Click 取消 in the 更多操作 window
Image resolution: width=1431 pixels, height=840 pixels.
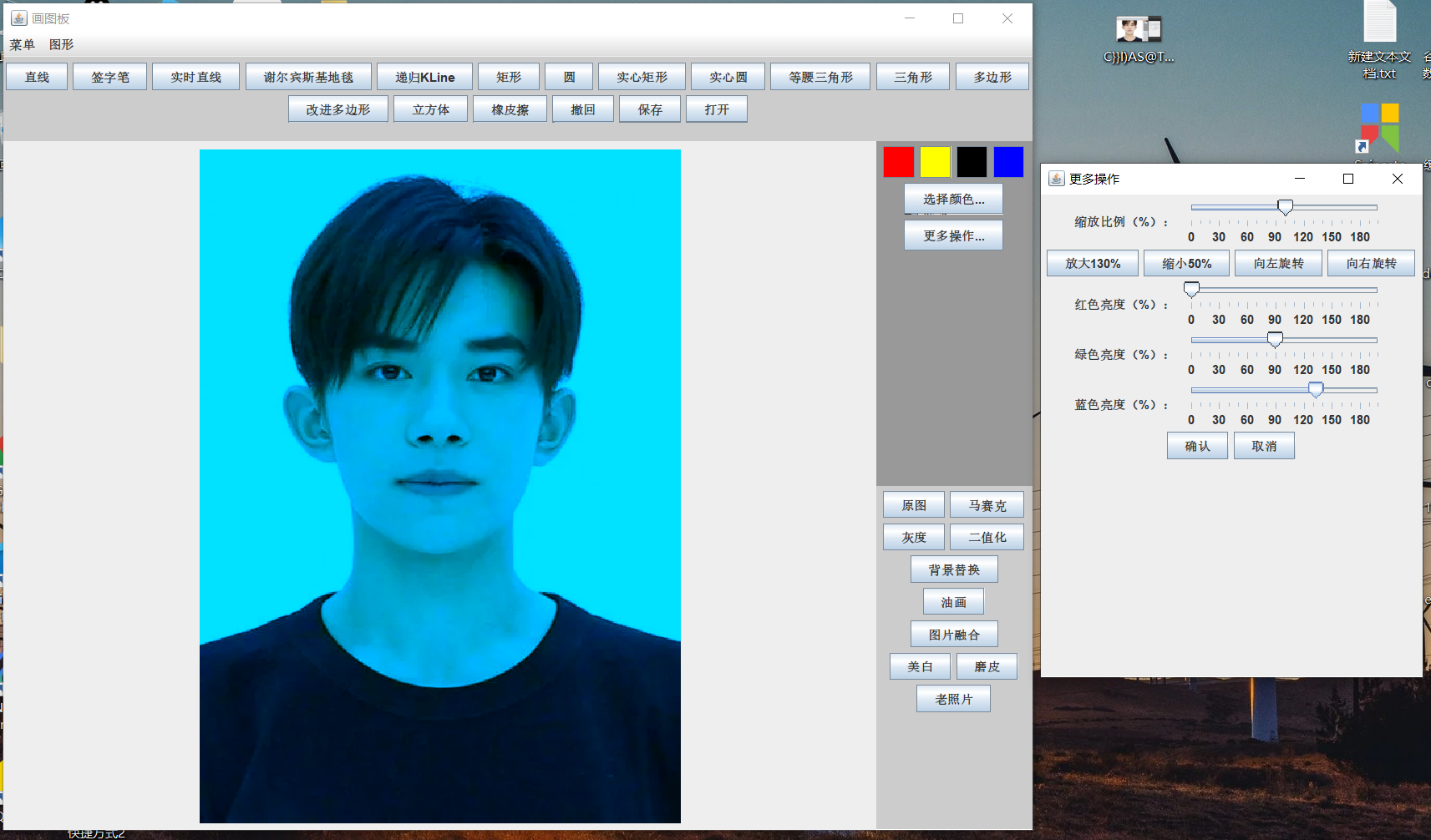click(1264, 446)
